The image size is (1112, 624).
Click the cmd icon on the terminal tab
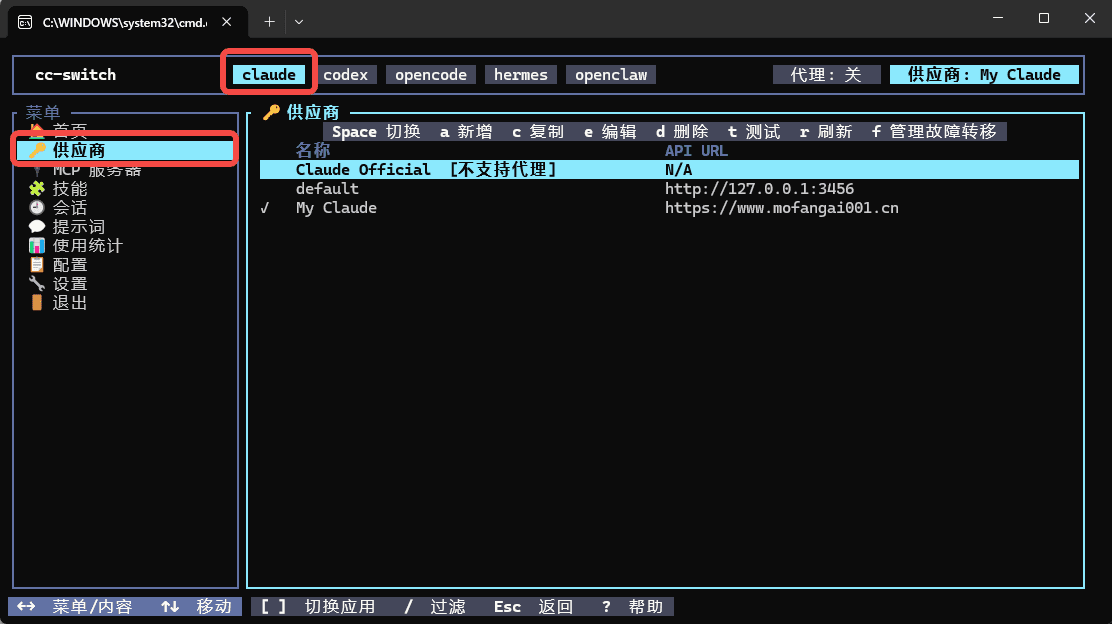click(25, 23)
